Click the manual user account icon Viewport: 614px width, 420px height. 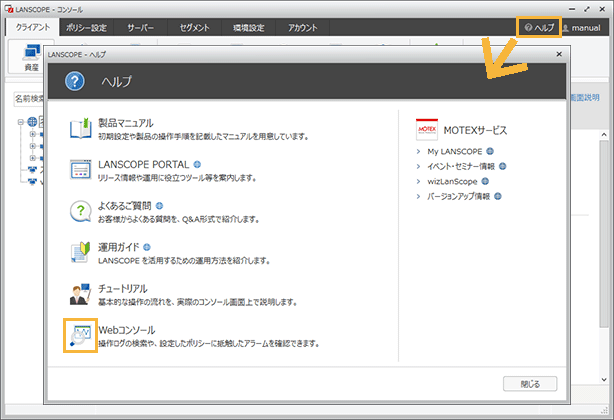565,28
